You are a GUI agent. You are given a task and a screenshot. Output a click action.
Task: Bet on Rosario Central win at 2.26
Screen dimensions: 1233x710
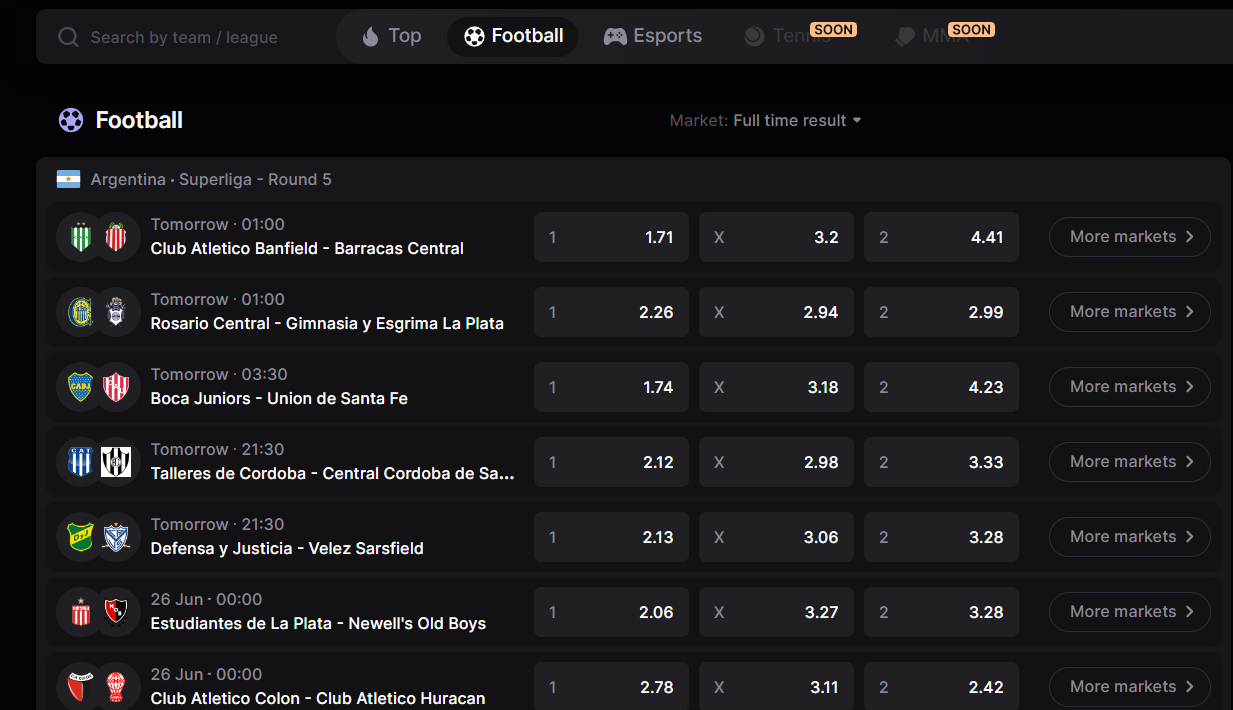click(x=611, y=312)
